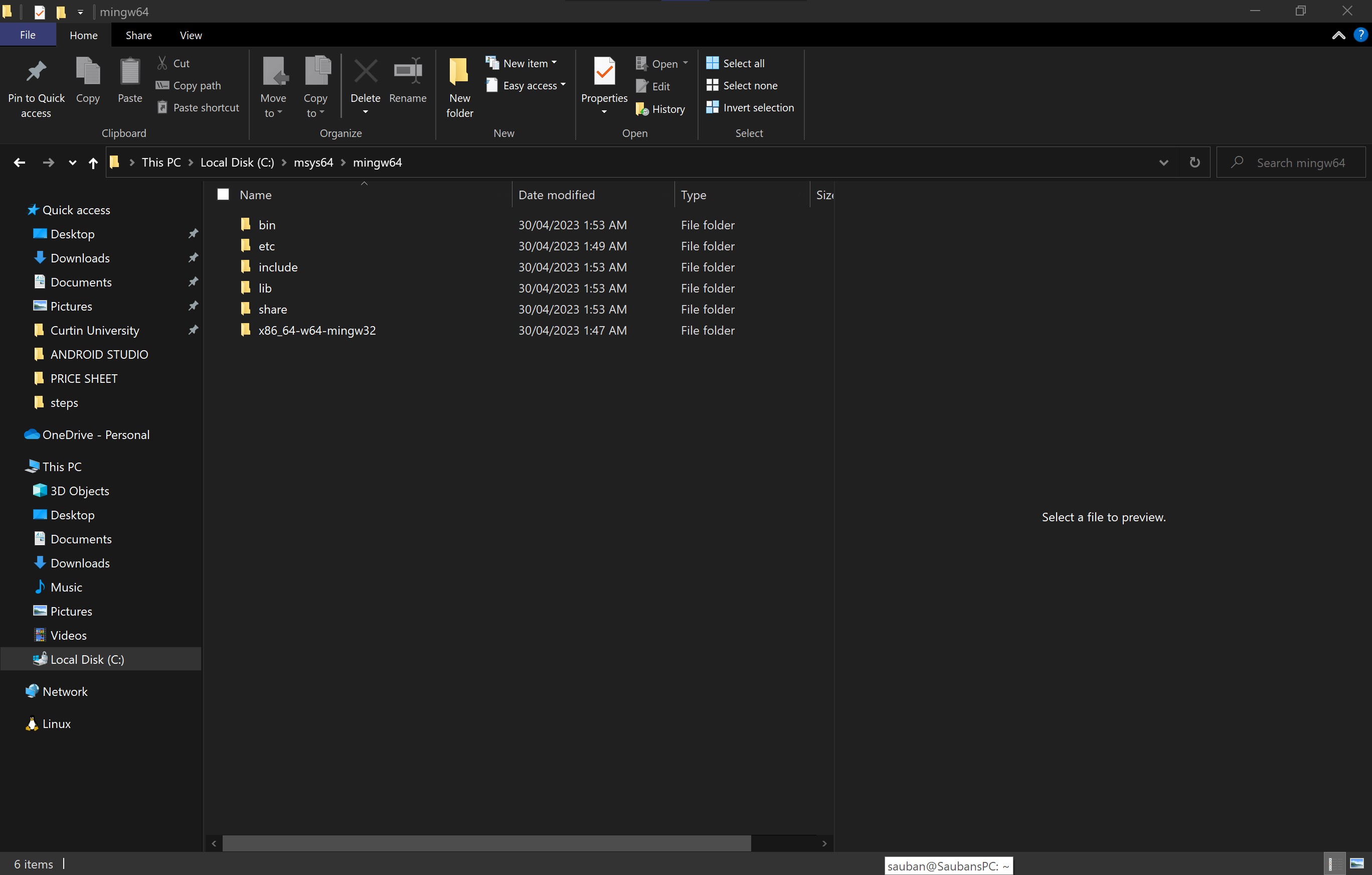
Task: Switch to the Home ribbon tab
Action: [x=83, y=35]
